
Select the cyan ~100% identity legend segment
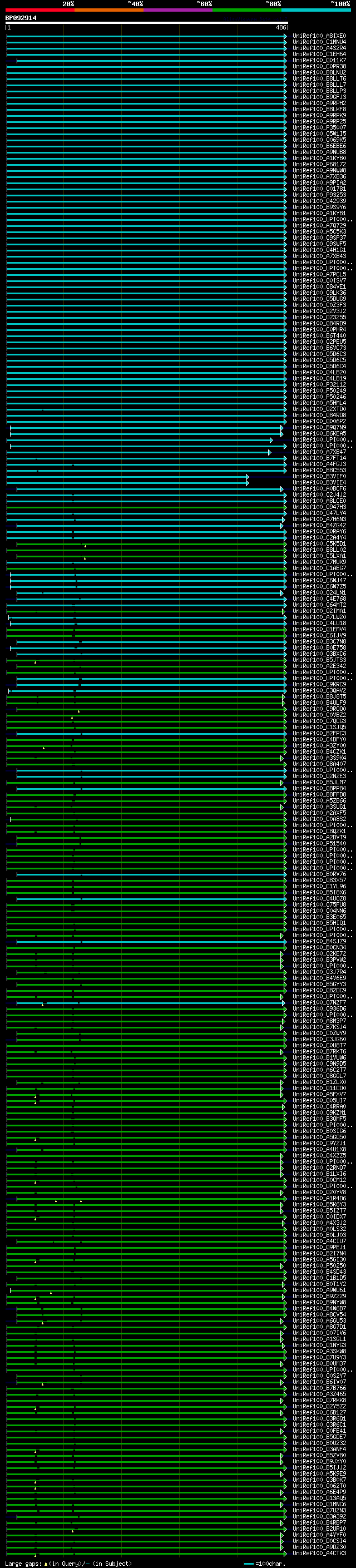[316, 11]
